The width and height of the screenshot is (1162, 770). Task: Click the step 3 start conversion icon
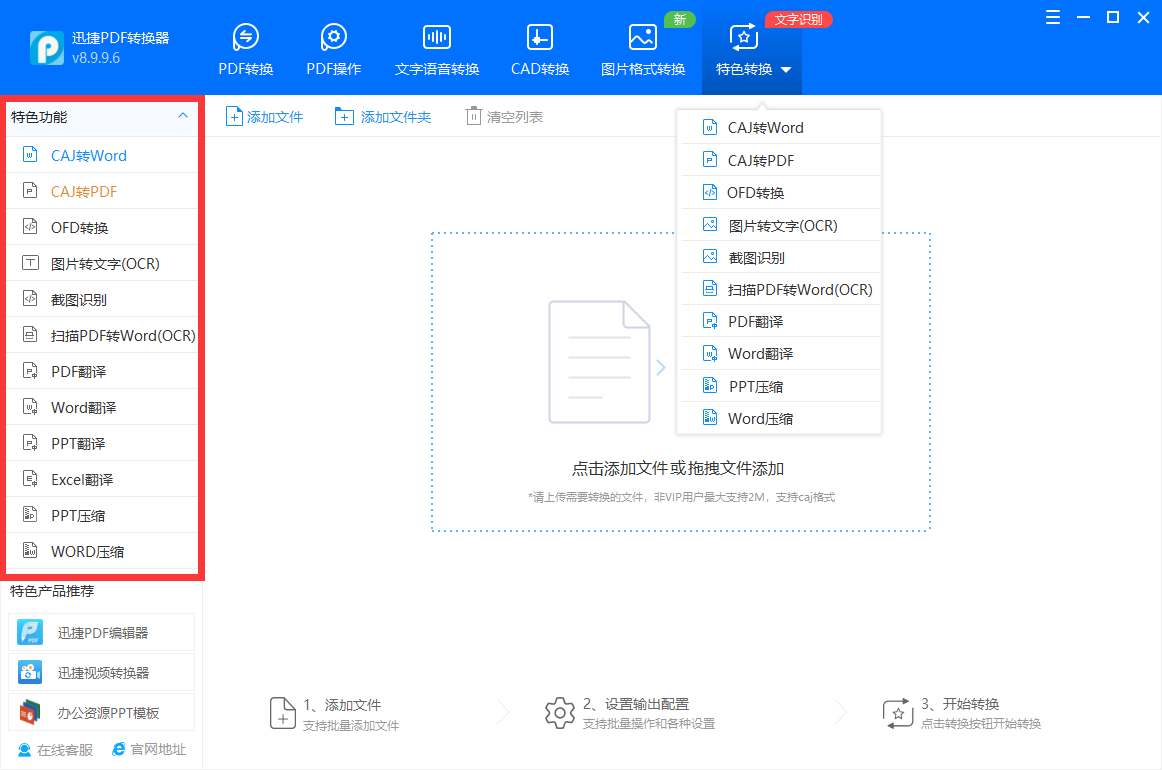pos(897,714)
